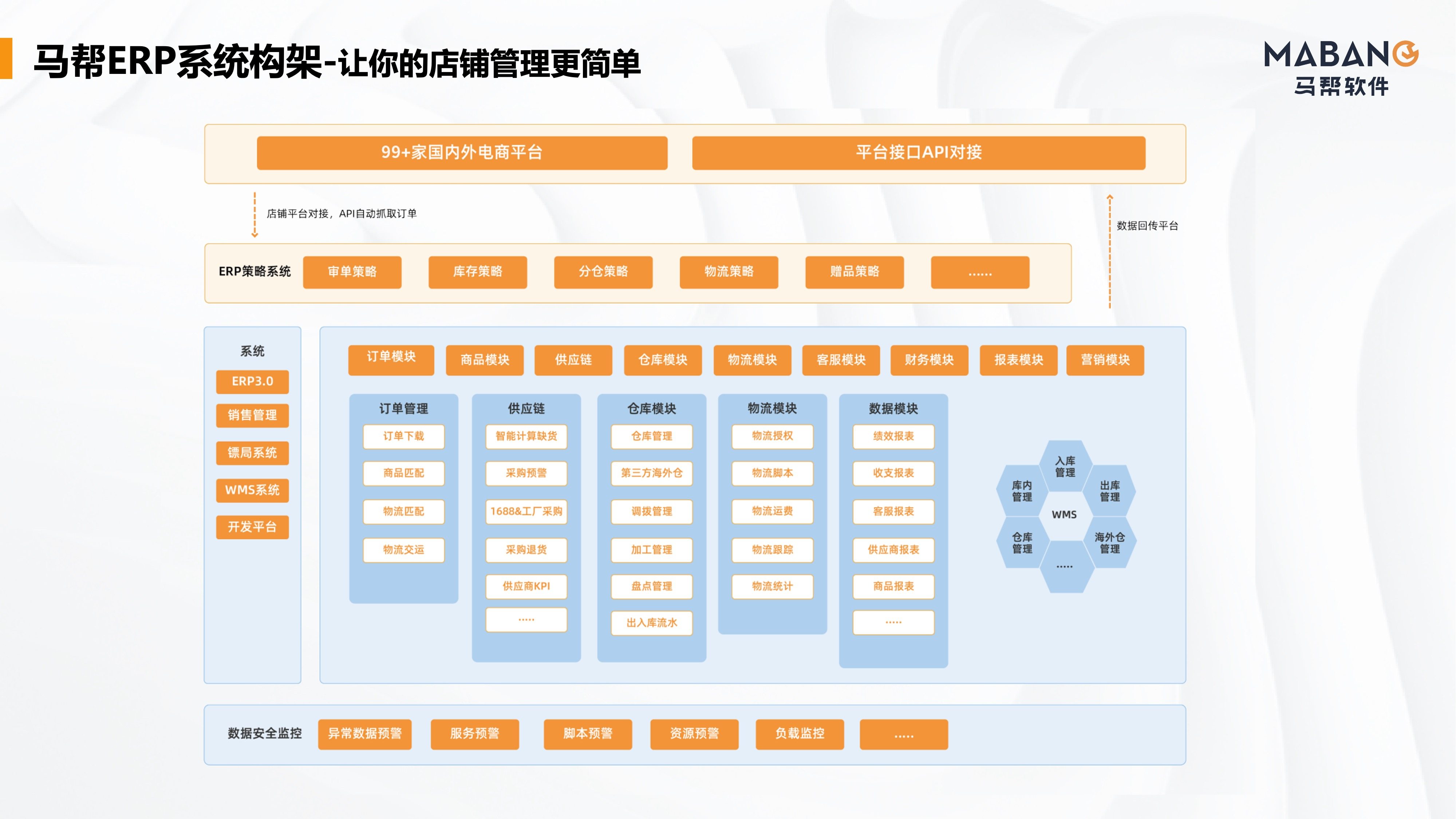Image resolution: width=1456 pixels, height=819 pixels.
Task: Click the 订单下载 item
Action: [403, 436]
